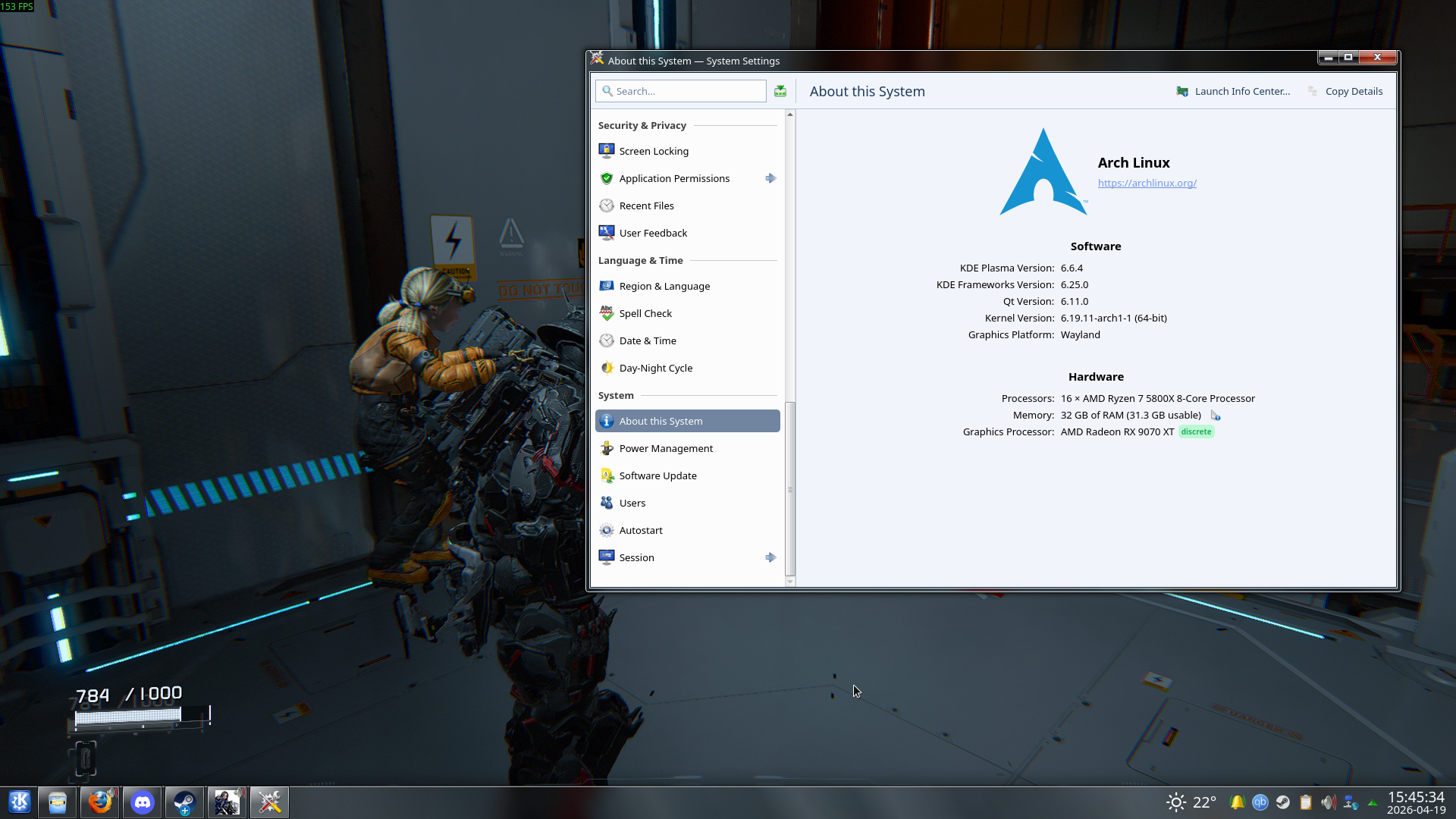Expand the Session category arrow

[x=770, y=557]
